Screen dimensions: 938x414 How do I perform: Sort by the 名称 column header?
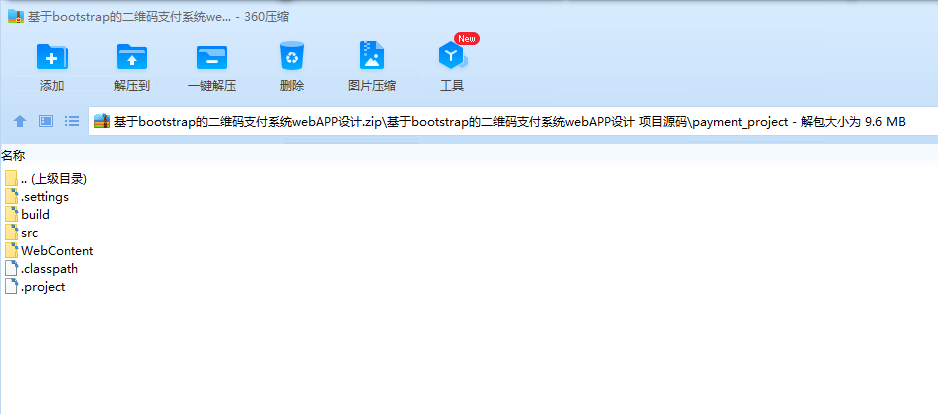point(13,156)
